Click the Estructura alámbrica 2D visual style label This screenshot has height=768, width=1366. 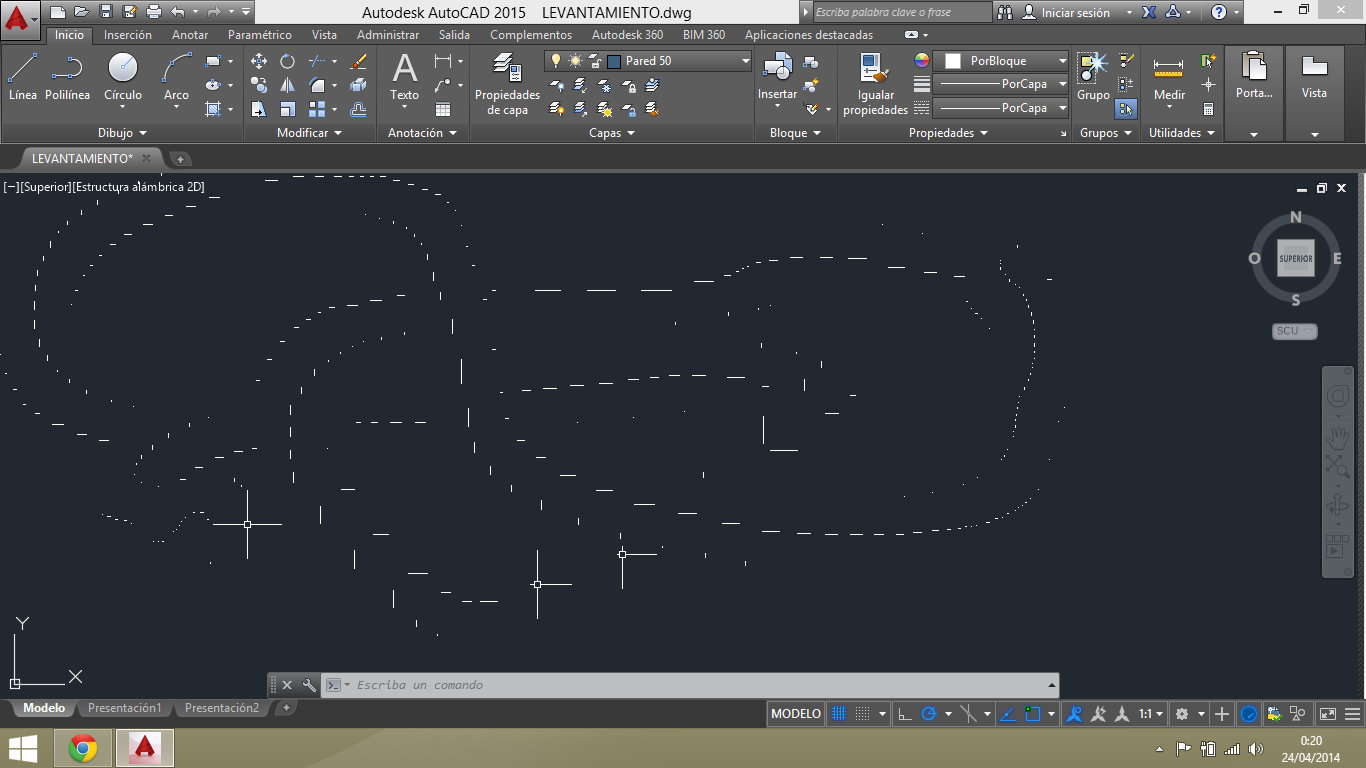(138, 186)
